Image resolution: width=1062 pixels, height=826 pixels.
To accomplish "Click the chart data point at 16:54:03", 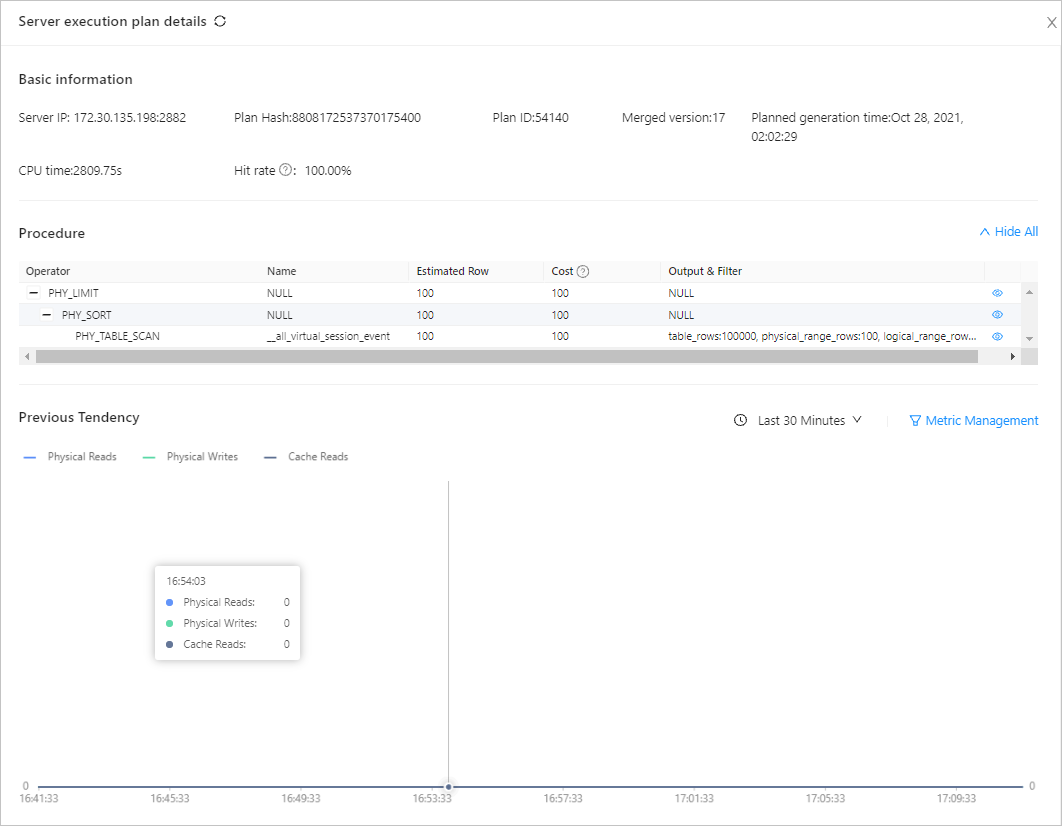I will coord(448,787).
